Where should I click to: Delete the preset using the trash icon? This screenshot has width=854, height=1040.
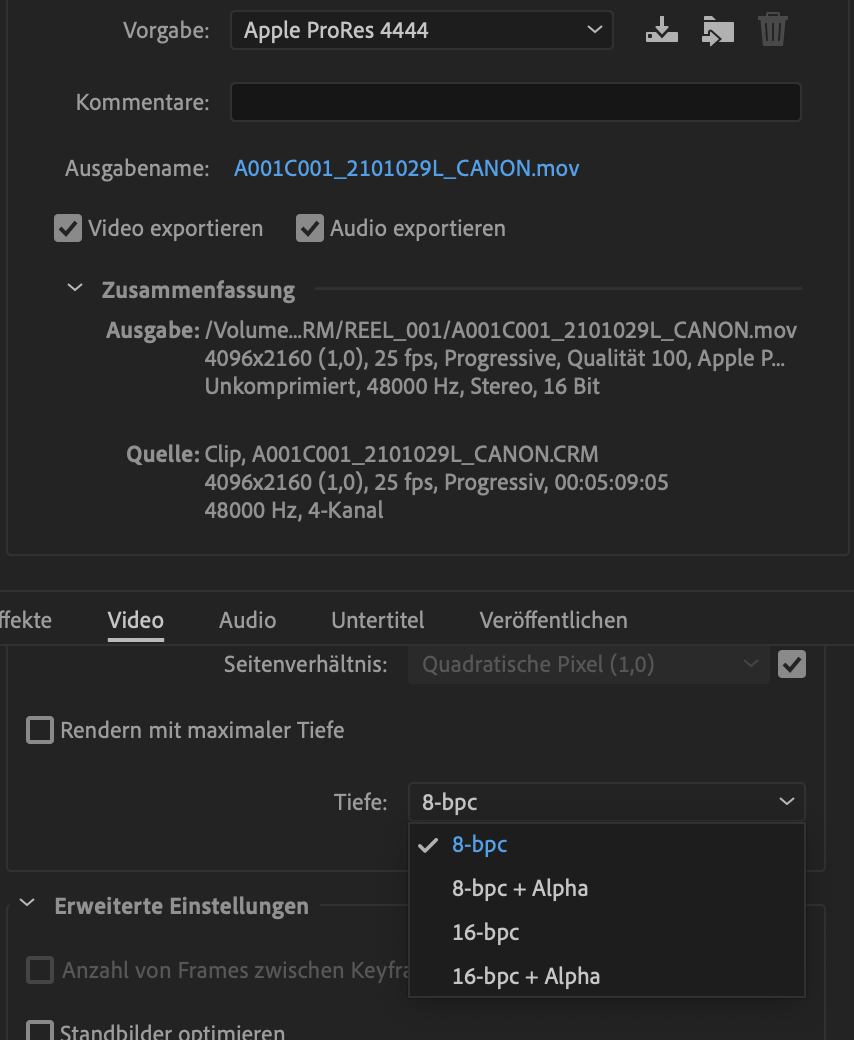pyautogui.click(x=773, y=30)
